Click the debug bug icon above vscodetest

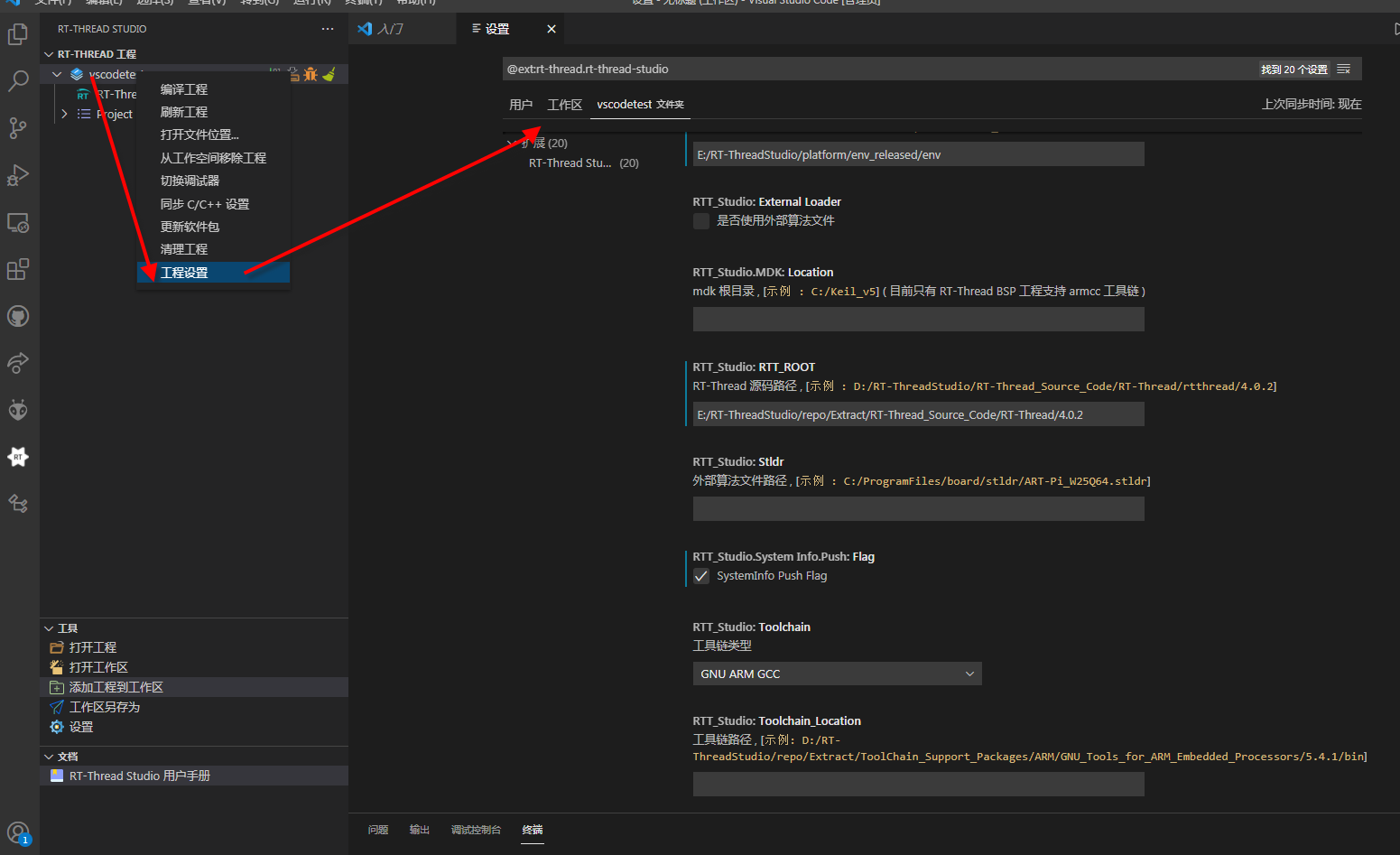[x=311, y=74]
